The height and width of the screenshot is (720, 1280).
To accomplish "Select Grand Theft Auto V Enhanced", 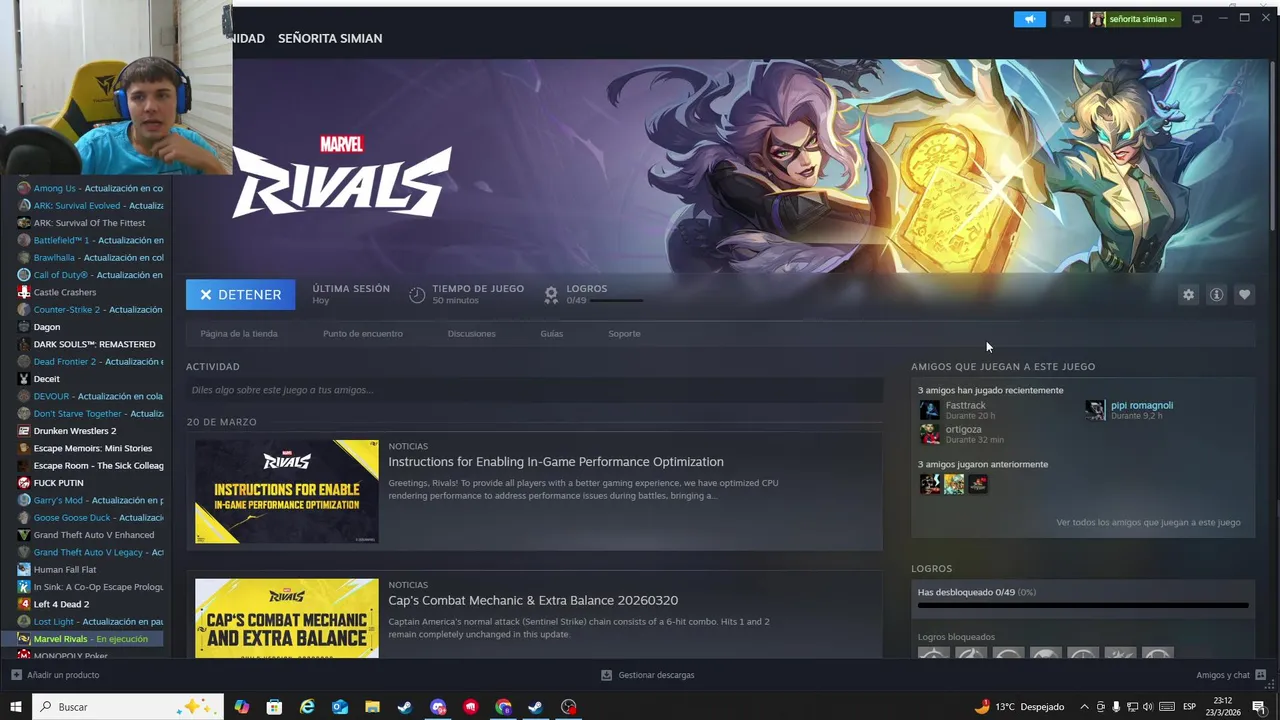I will pos(90,535).
